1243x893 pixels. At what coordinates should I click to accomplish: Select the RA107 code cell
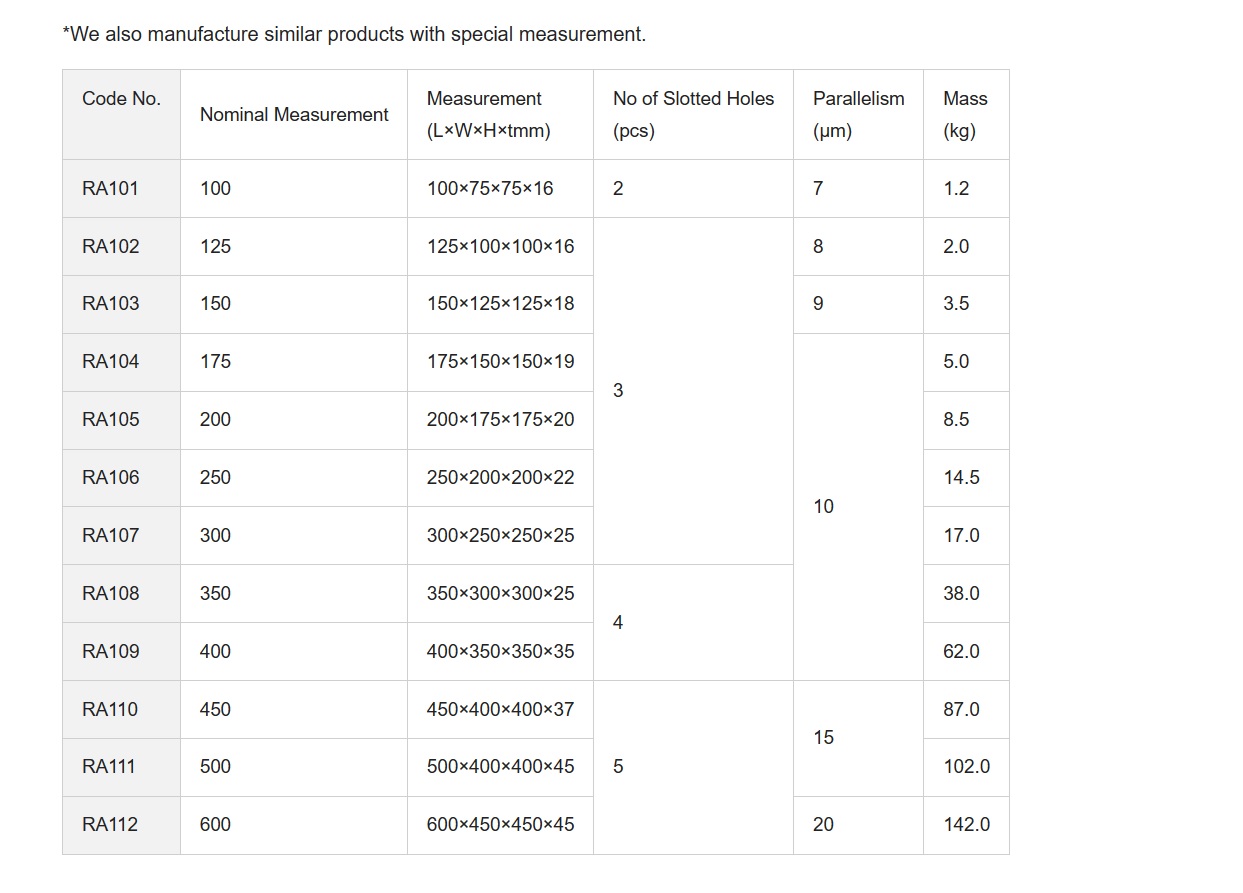[x=121, y=536]
